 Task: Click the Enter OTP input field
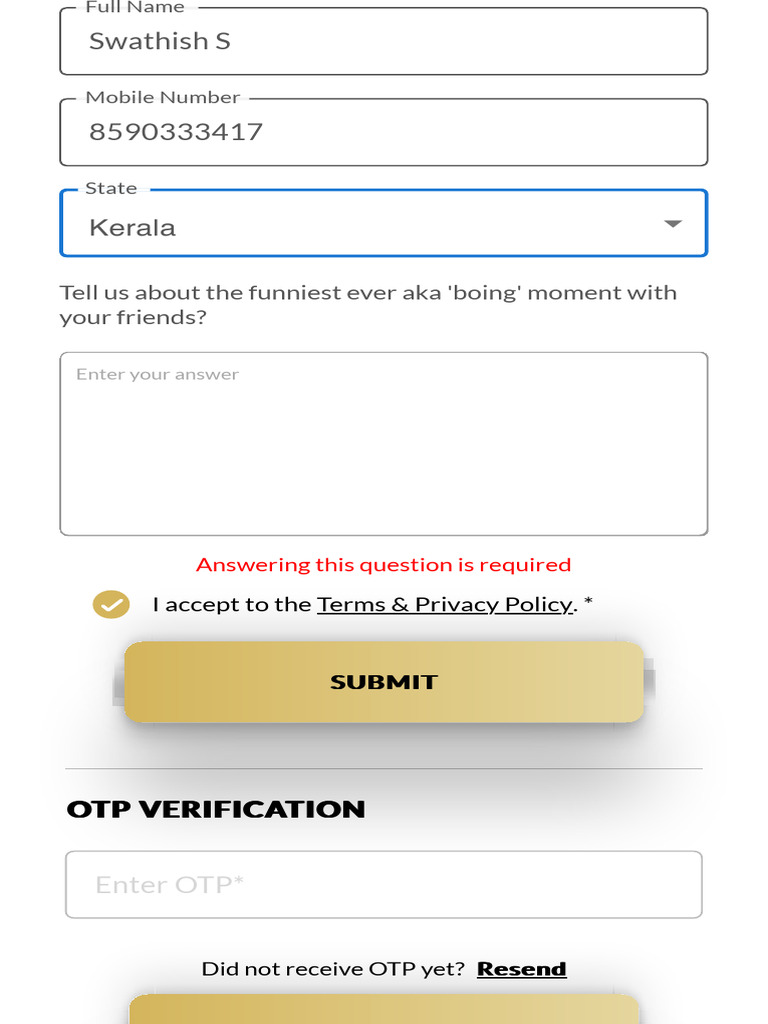(x=383, y=885)
